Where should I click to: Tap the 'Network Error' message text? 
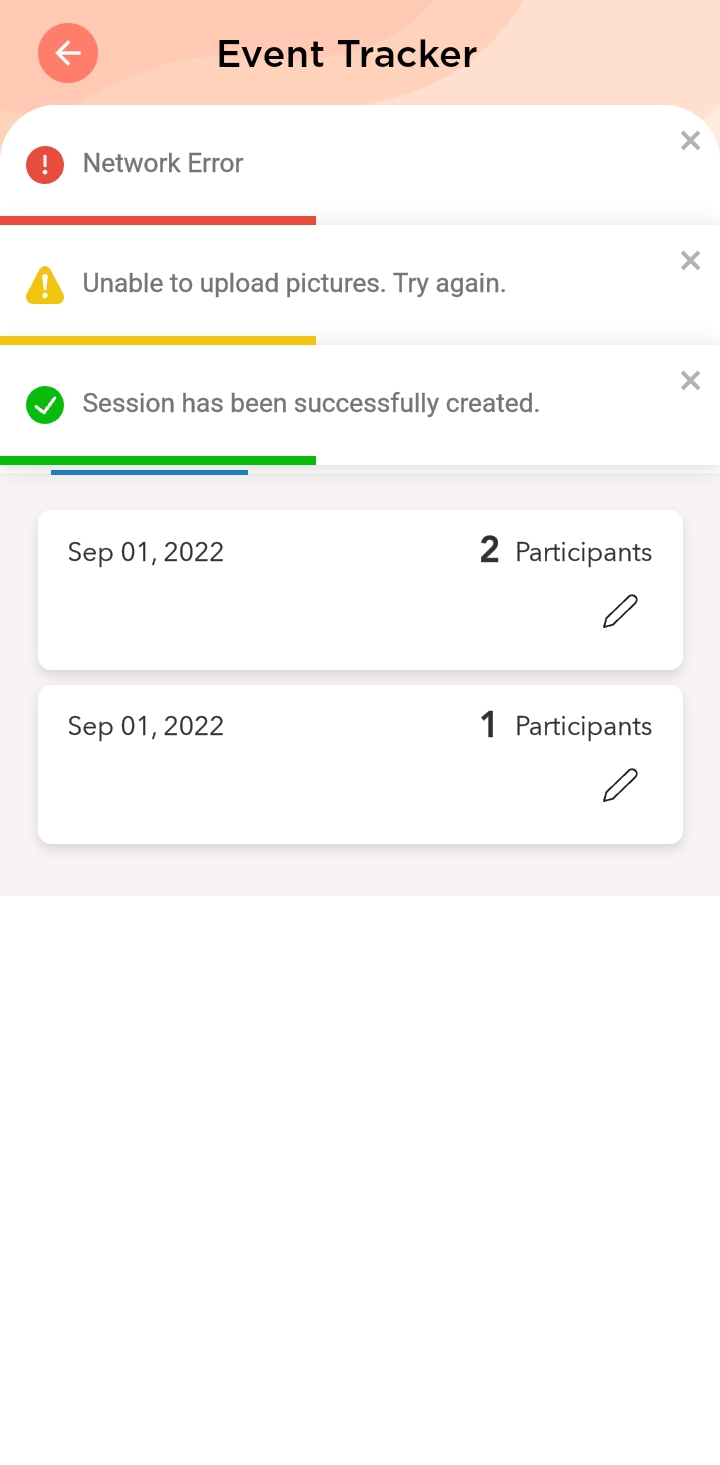pos(163,163)
